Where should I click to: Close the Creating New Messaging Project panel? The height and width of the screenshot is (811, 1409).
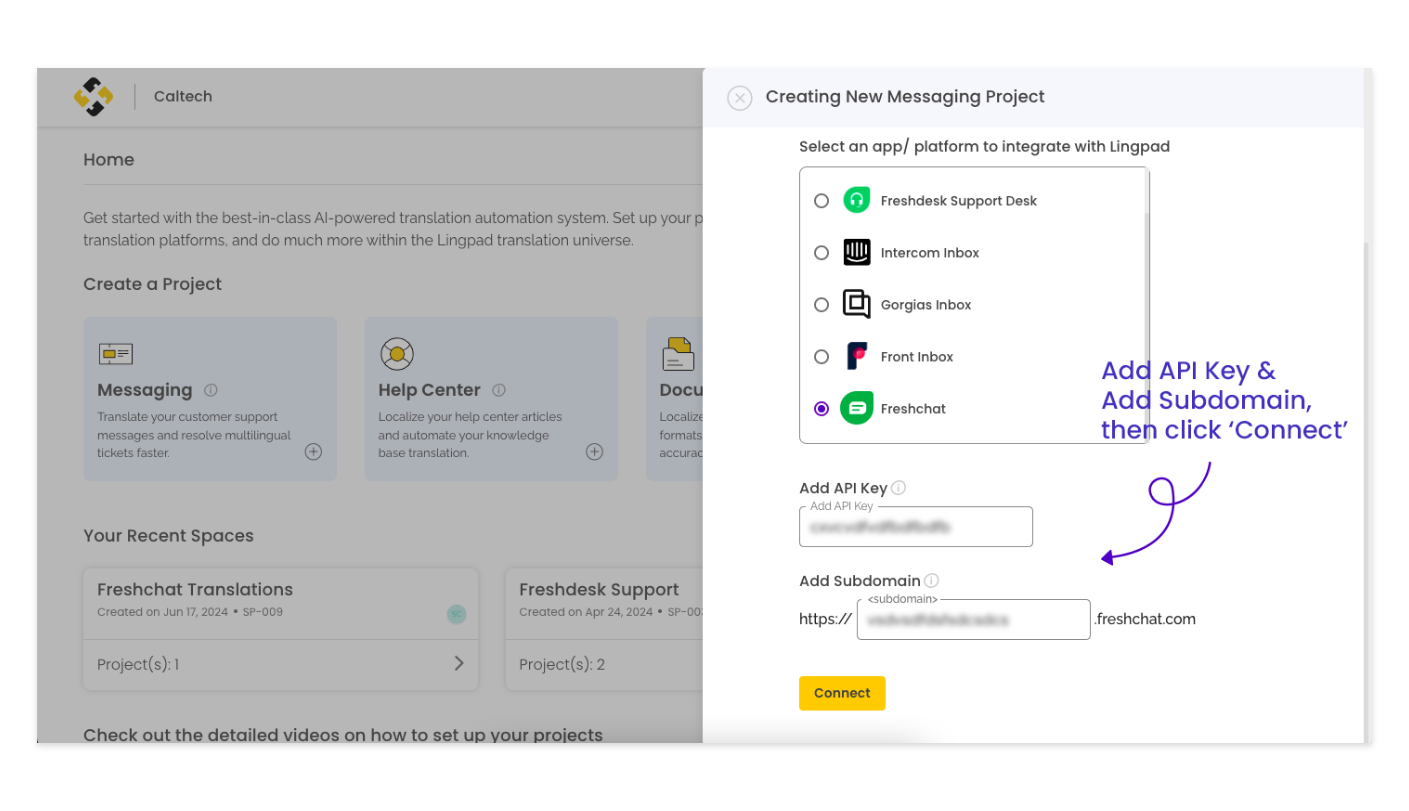click(739, 98)
